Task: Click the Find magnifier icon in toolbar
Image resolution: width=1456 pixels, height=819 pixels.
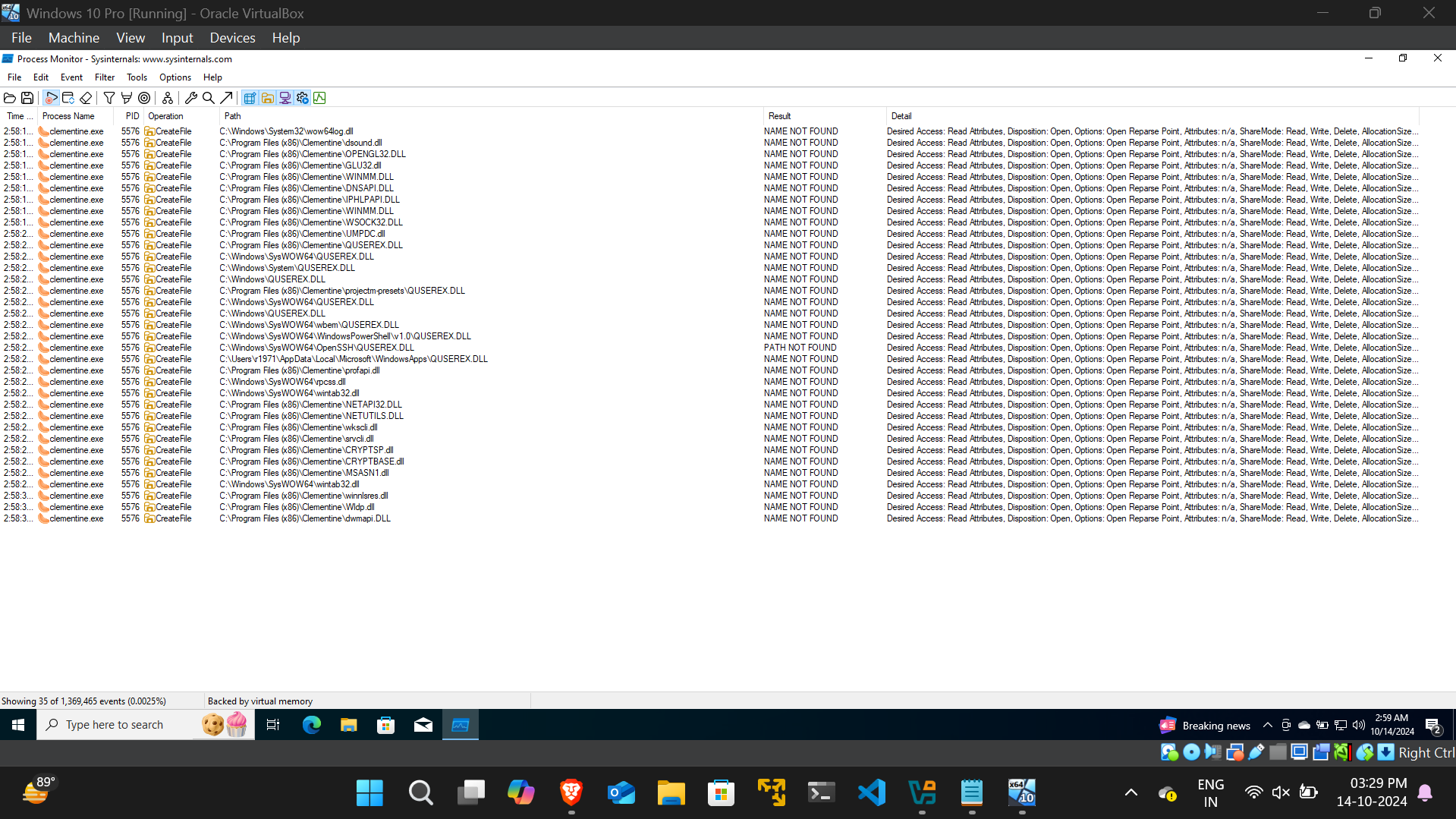Action: pos(209,98)
